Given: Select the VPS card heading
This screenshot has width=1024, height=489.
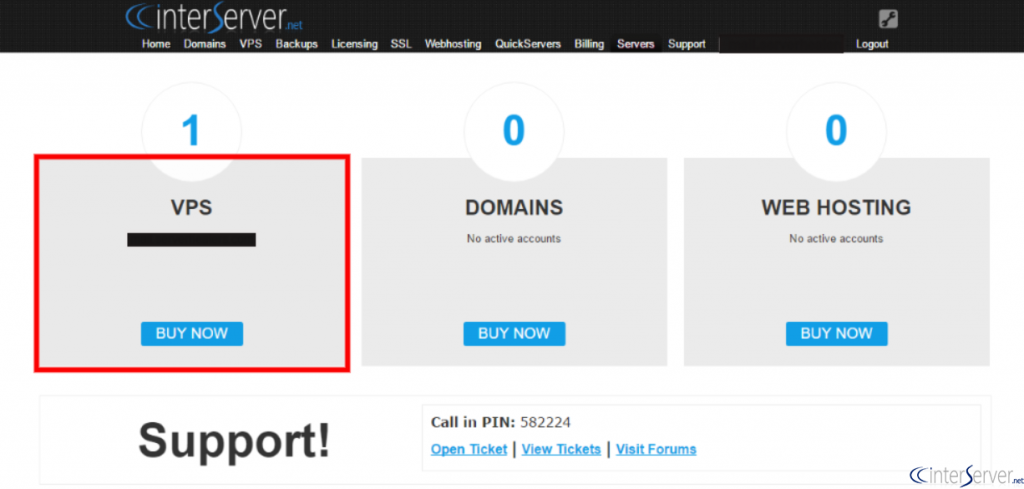Looking at the screenshot, I should coord(192,207).
